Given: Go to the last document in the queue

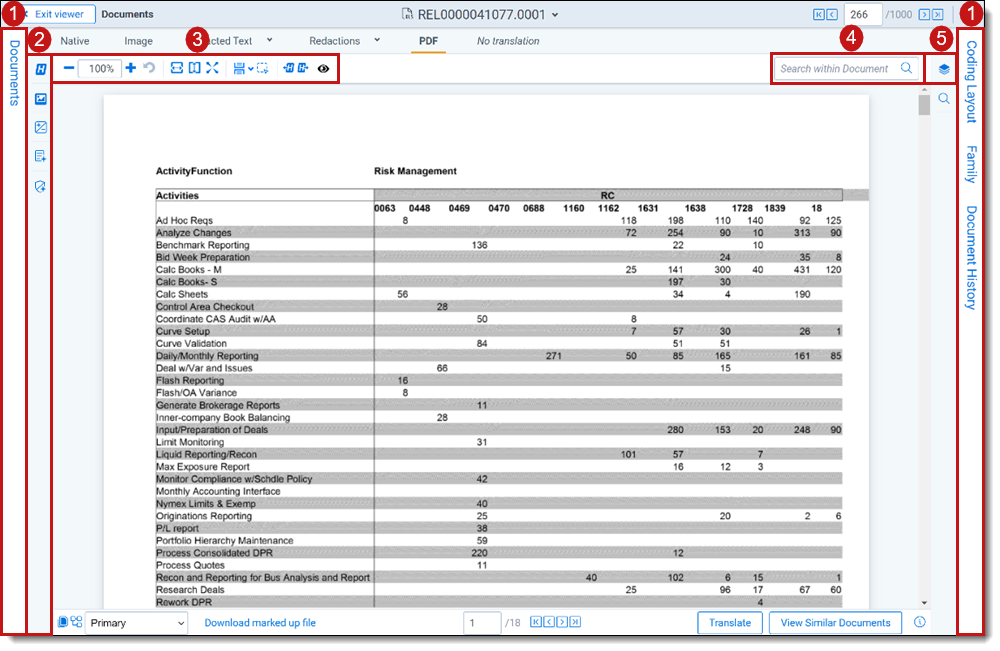Looking at the screenshot, I should (938, 15).
